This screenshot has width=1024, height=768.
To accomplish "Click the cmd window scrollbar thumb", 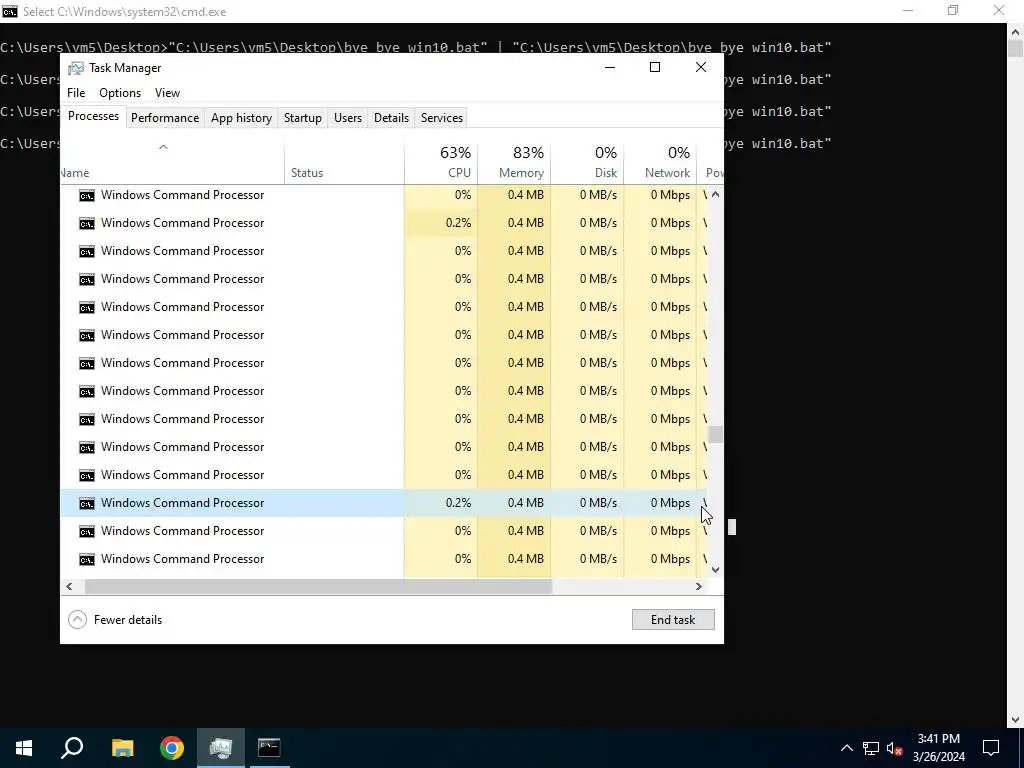I will click(1016, 49).
